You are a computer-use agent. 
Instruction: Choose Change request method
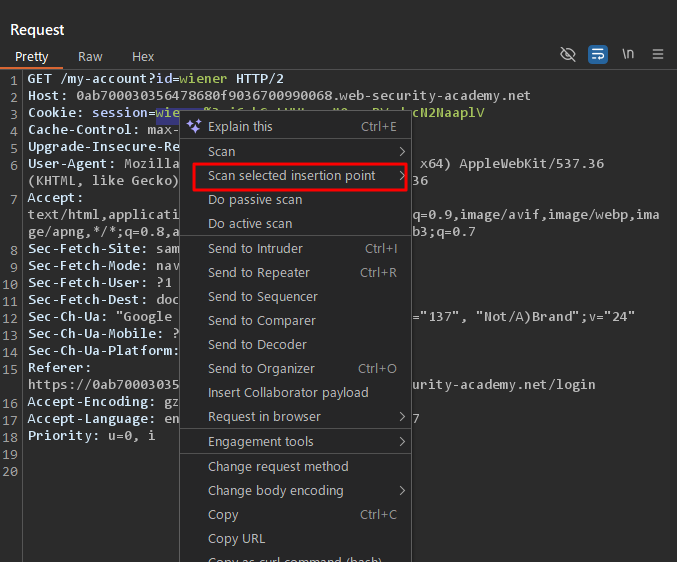[295, 467]
